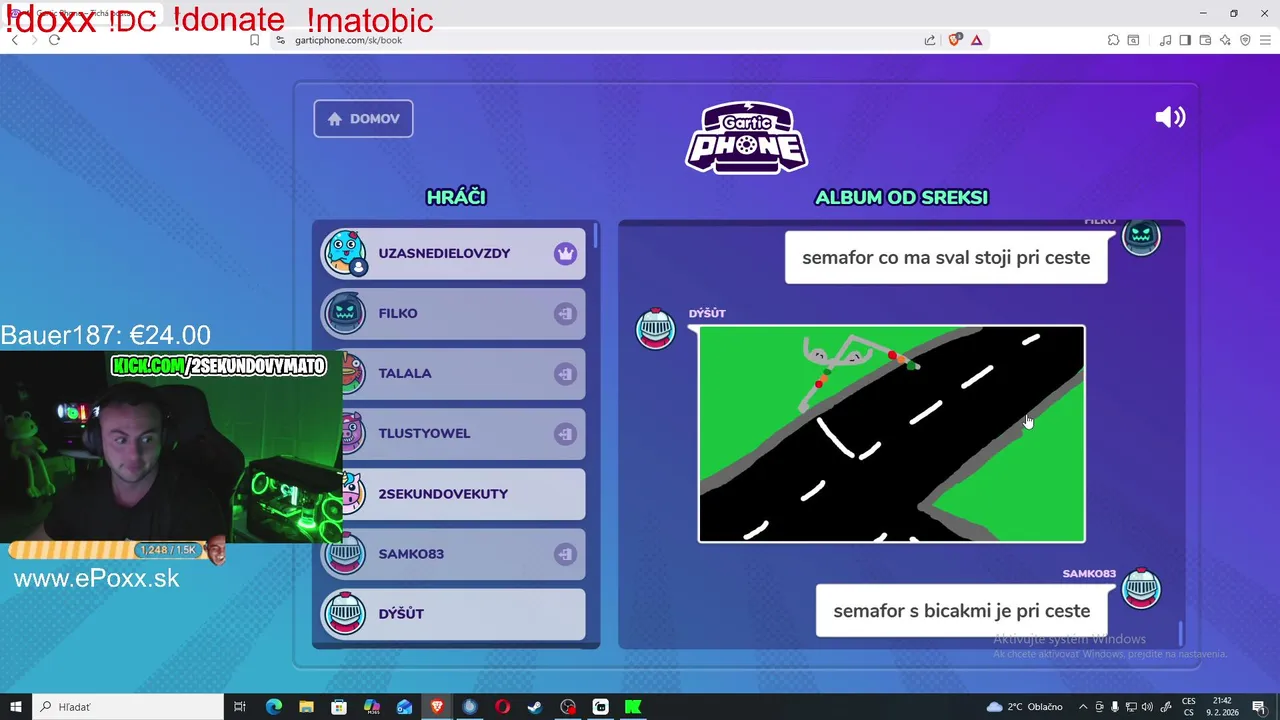Open the Windows Start menu
The height and width of the screenshot is (720, 1280).
click(x=16, y=707)
